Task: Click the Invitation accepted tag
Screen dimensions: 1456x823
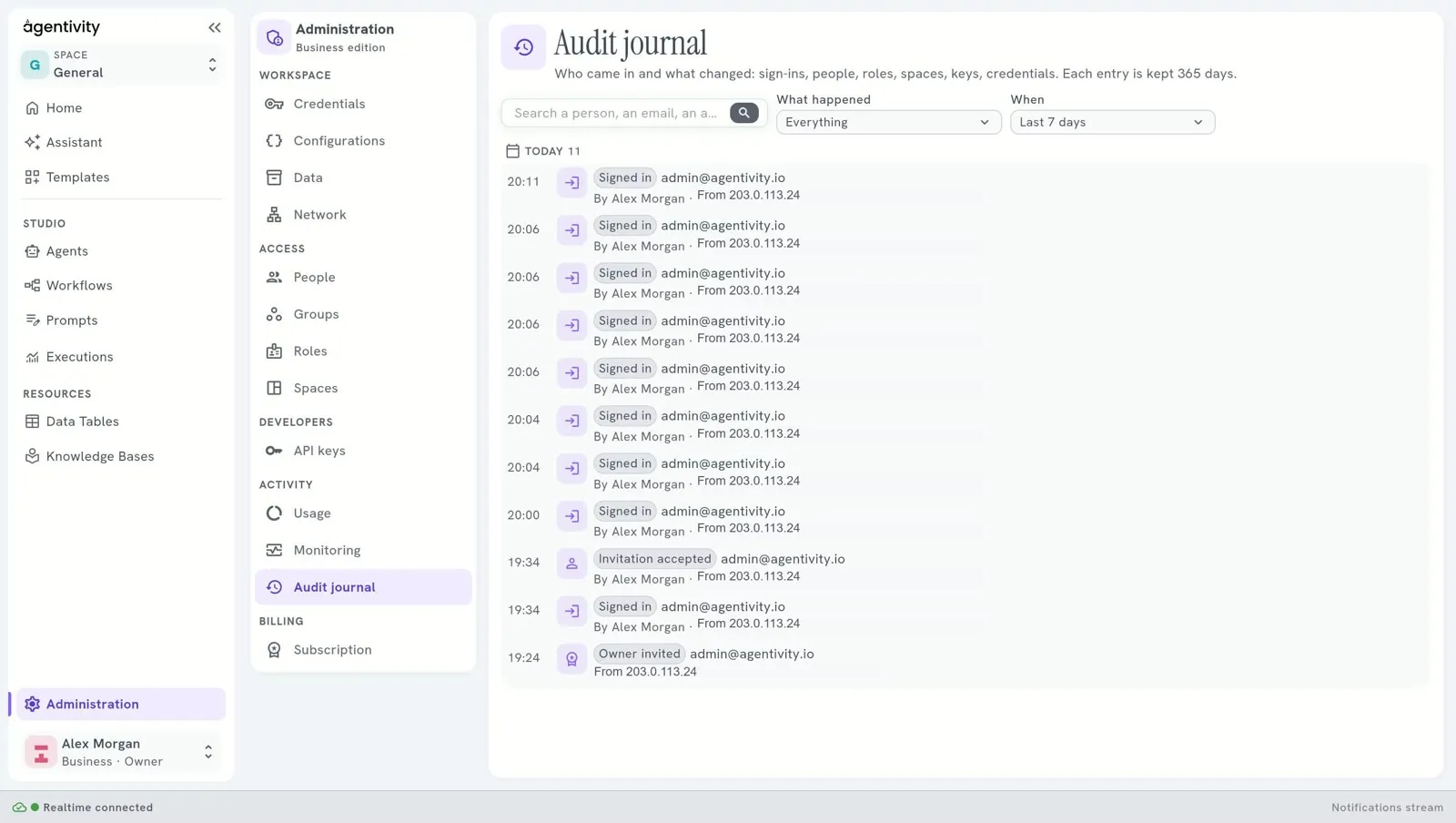Action: point(654,559)
